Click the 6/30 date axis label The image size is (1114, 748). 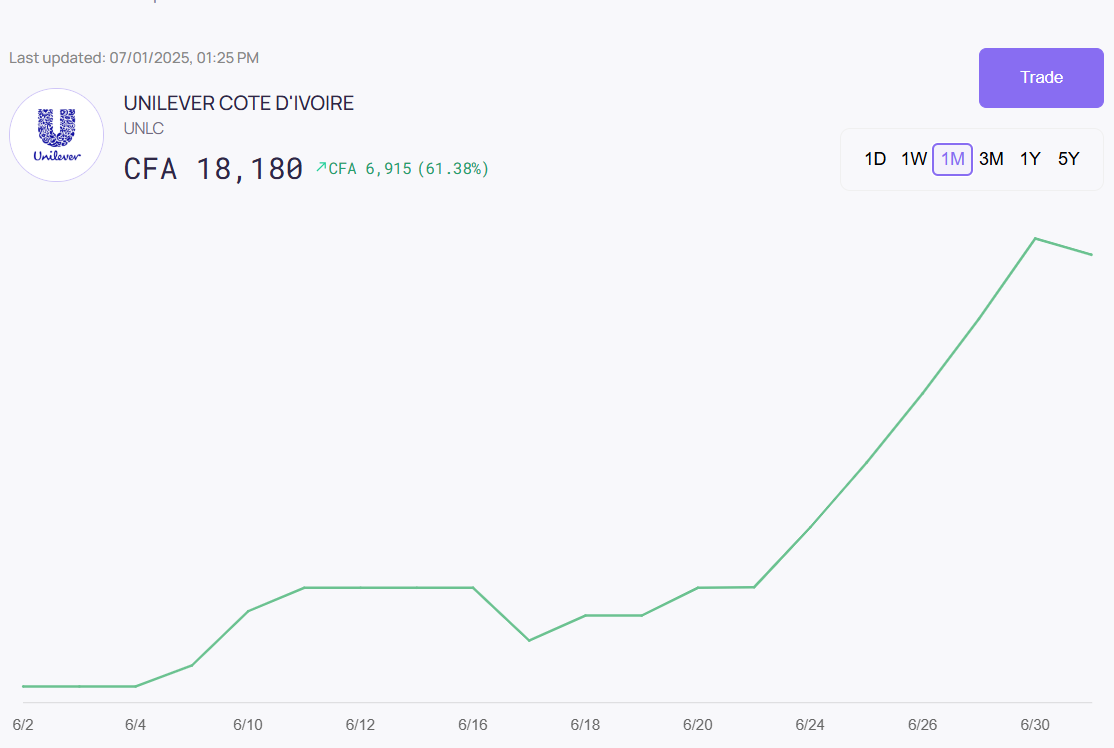pyautogui.click(x=1034, y=724)
